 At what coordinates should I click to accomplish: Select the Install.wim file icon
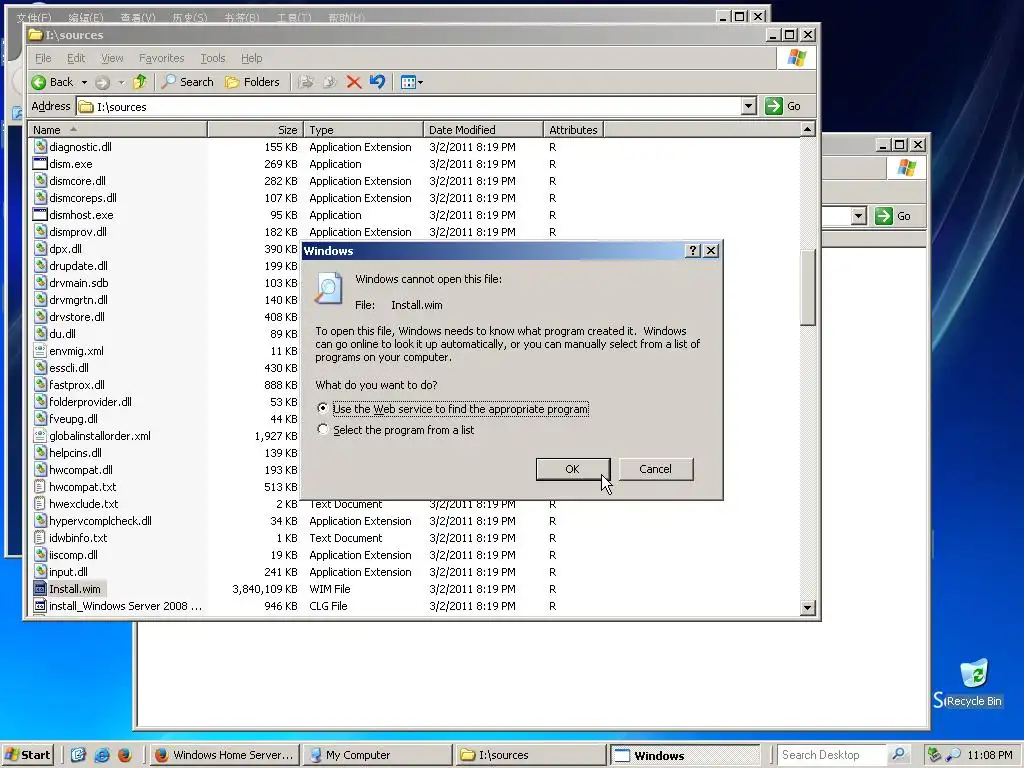click(x=40, y=588)
